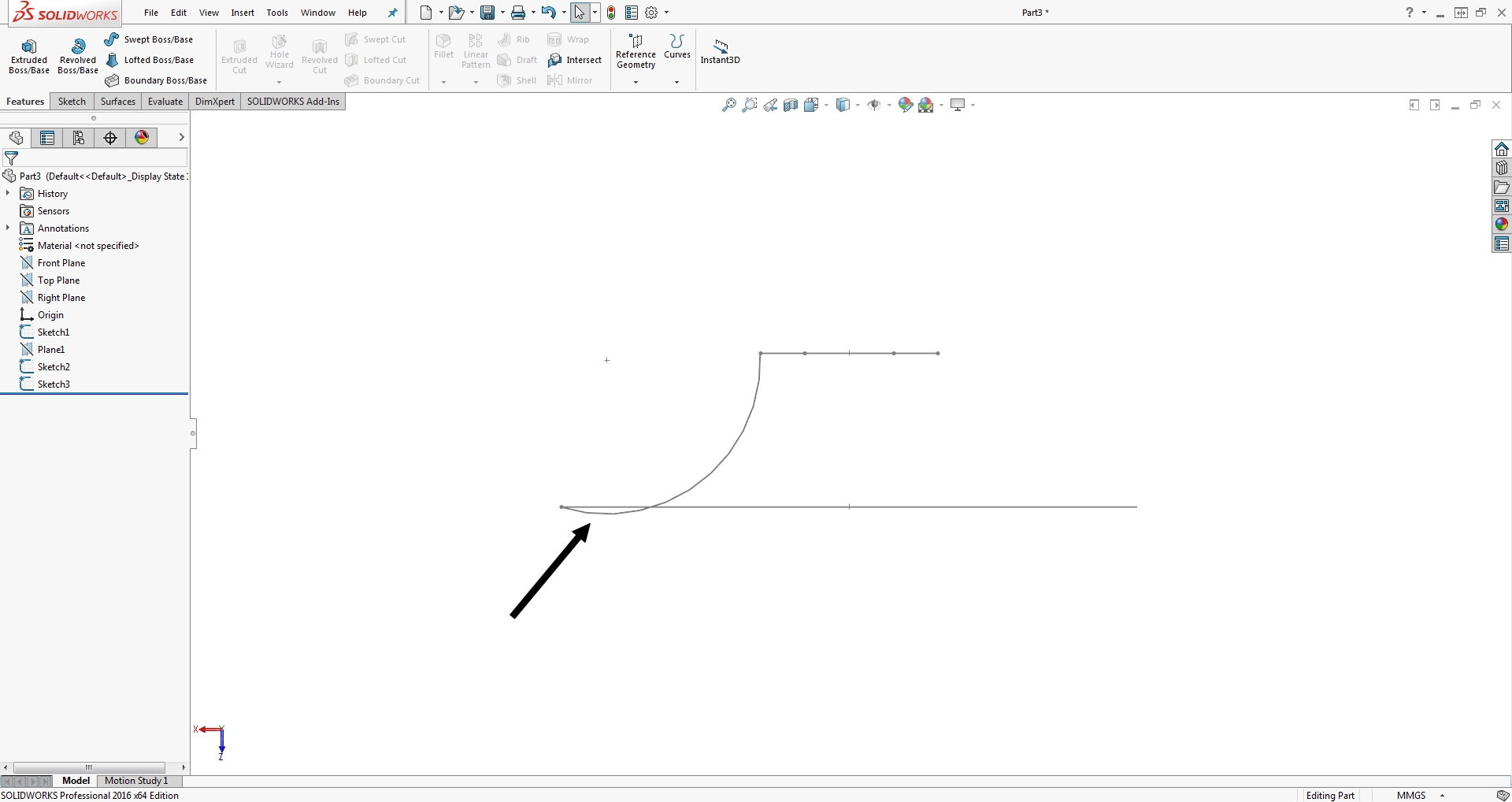Open the FeatureManager design tree tab
Screen dimensions: 1512x802
17,138
